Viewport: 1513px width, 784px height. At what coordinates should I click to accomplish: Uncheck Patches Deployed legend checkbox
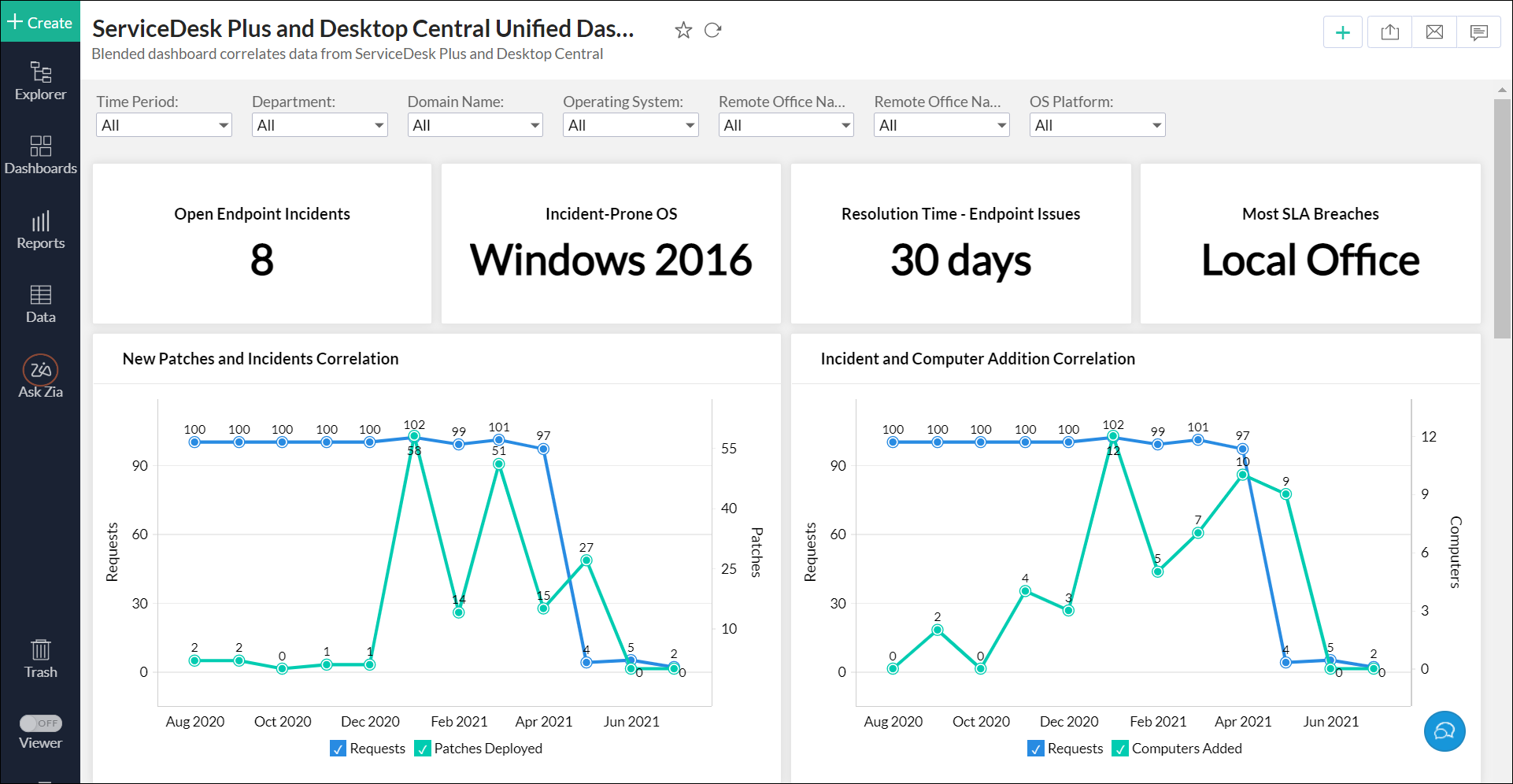(x=423, y=749)
